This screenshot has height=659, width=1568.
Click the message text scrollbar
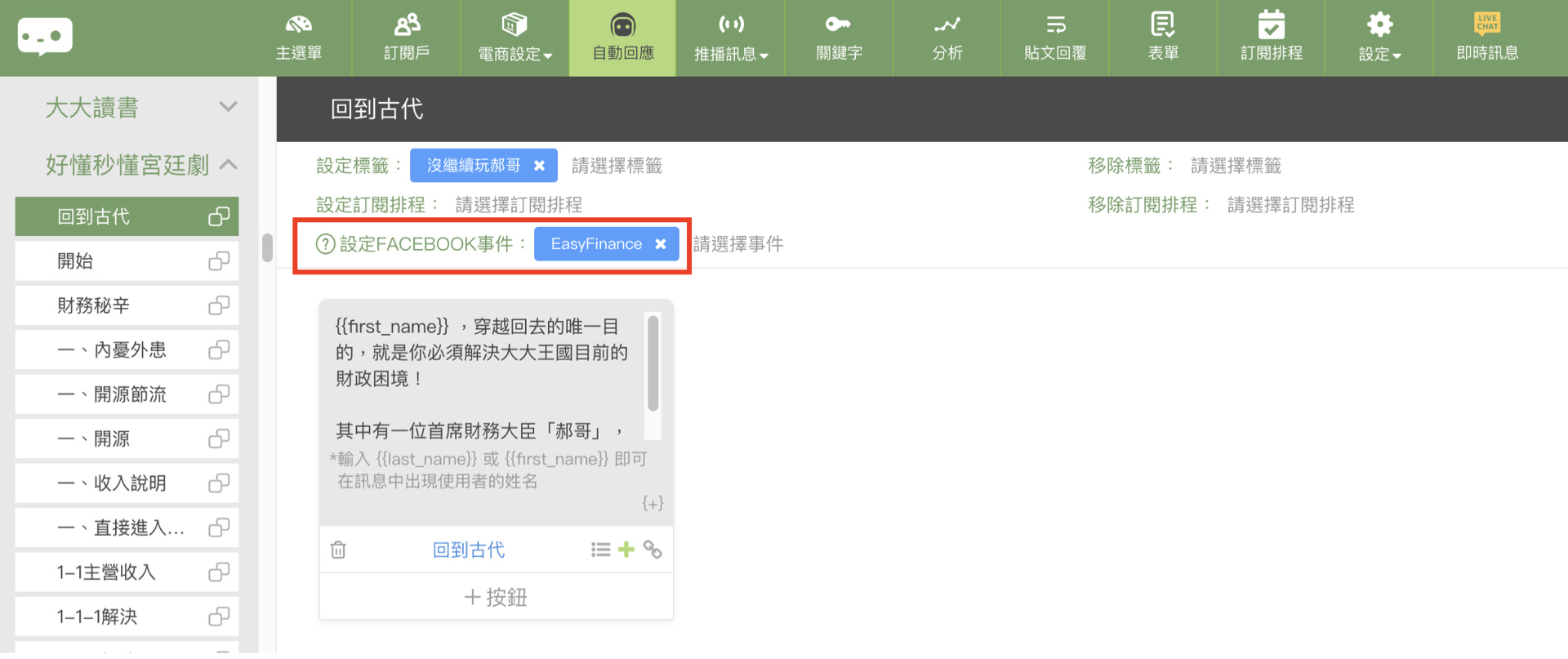pos(653,364)
